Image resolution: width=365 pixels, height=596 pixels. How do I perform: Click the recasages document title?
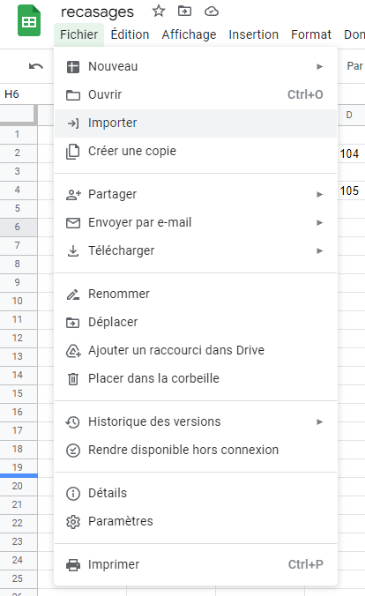(97, 12)
